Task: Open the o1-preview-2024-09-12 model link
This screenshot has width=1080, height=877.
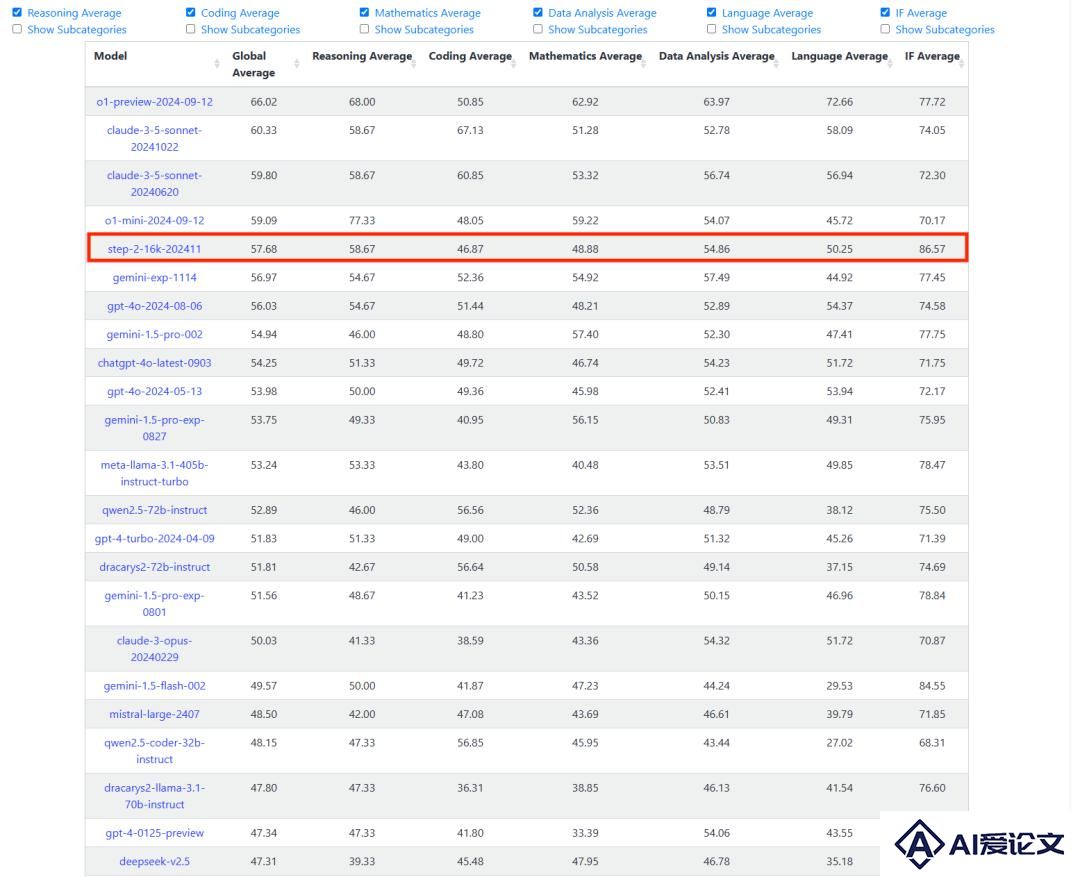Action: [154, 102]
